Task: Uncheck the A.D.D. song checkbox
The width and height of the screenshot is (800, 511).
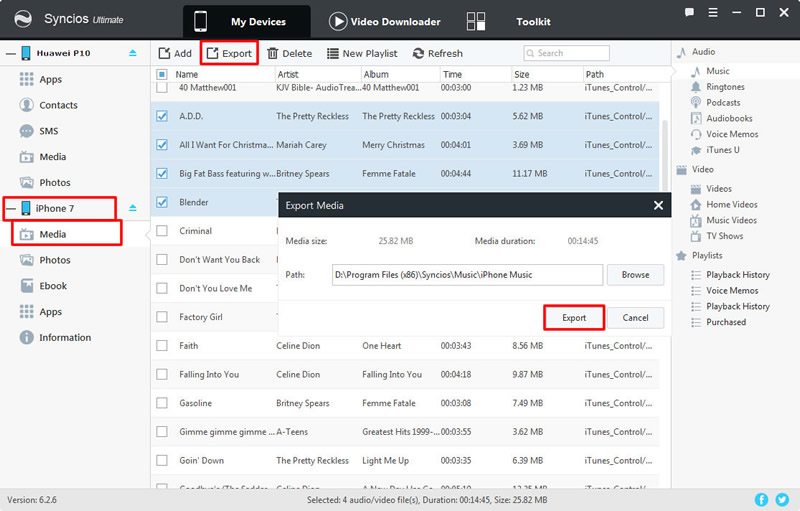Action: tap(162, 116)
